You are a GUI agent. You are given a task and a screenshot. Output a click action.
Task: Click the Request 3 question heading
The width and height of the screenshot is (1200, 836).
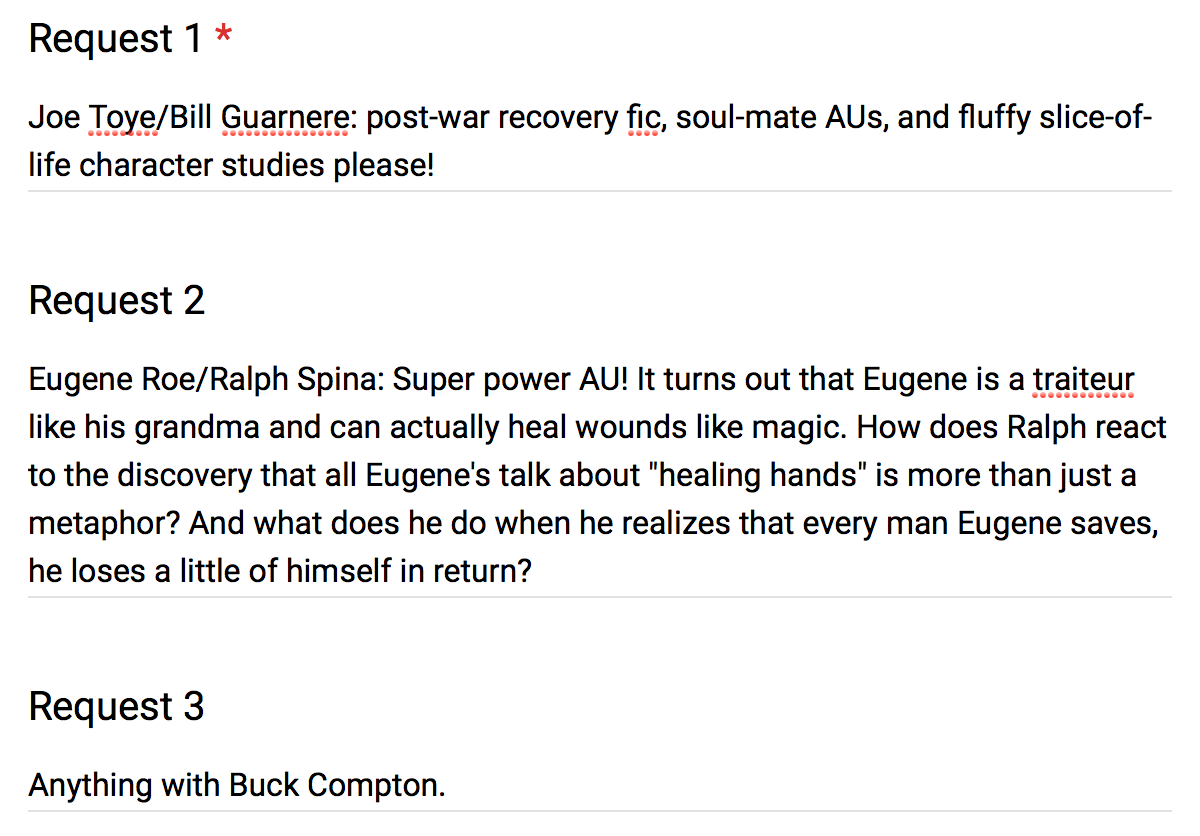117,706
